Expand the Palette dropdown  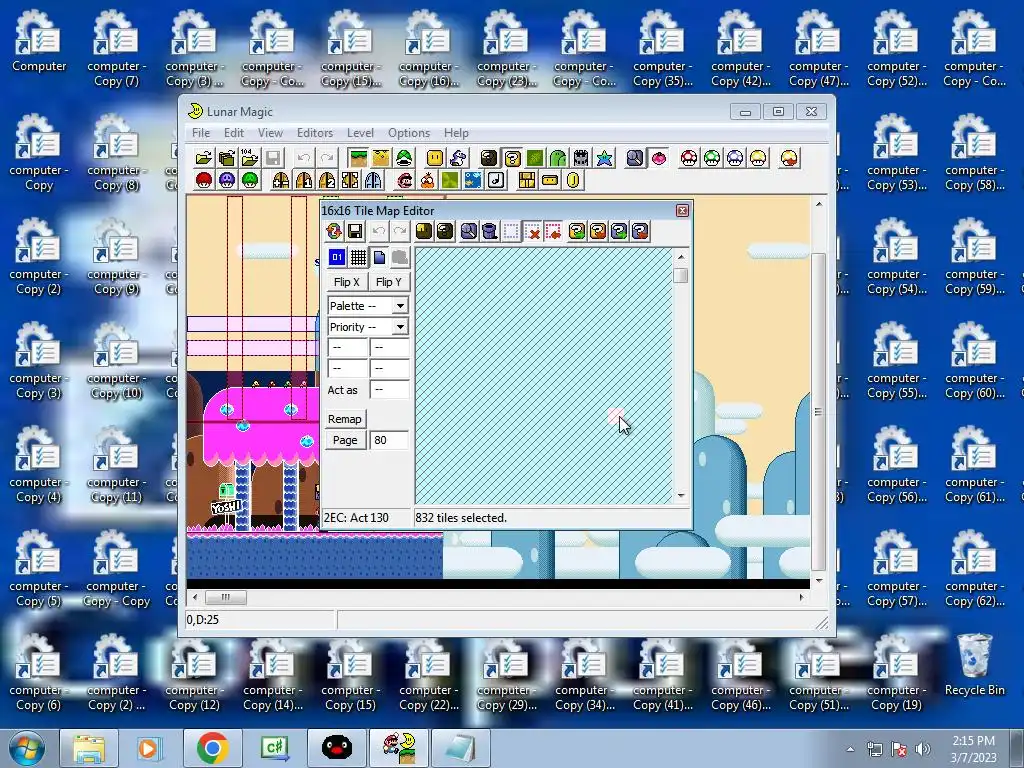click(400, 306)
